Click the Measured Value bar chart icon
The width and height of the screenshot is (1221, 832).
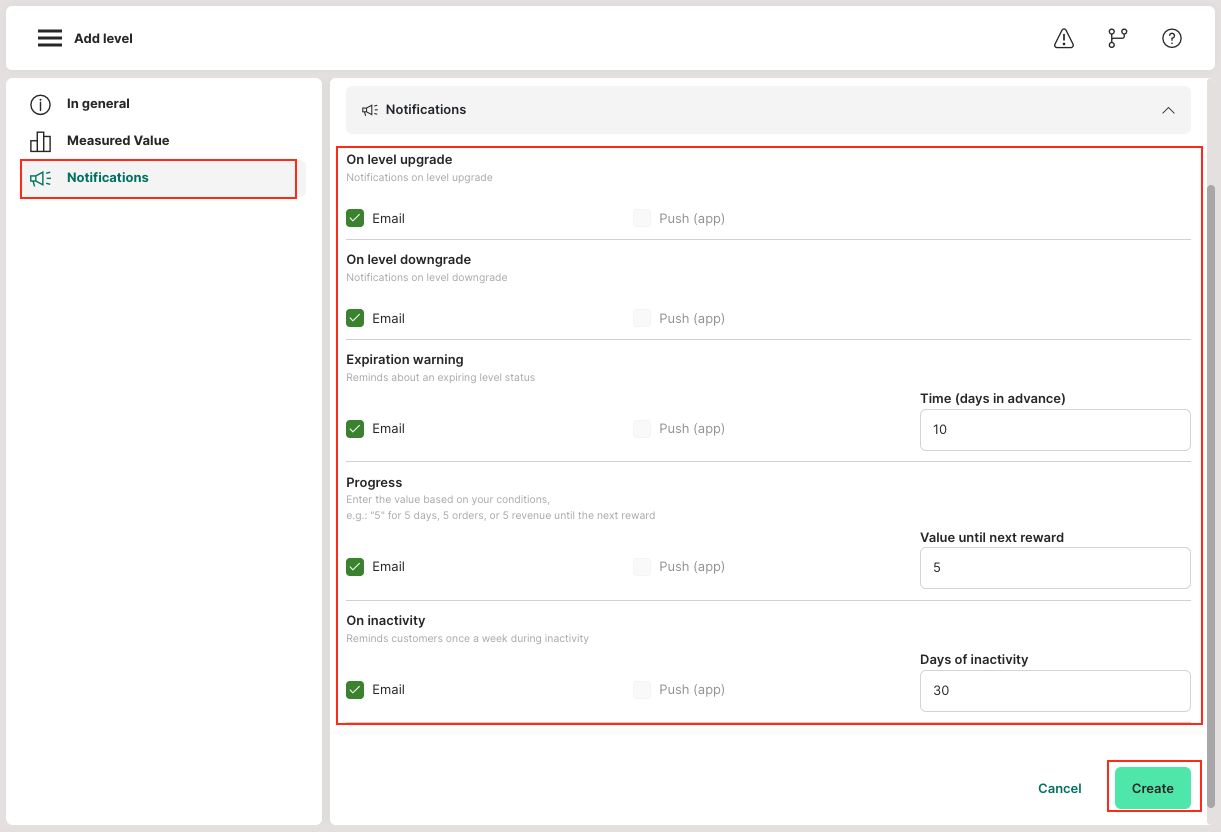40,141
